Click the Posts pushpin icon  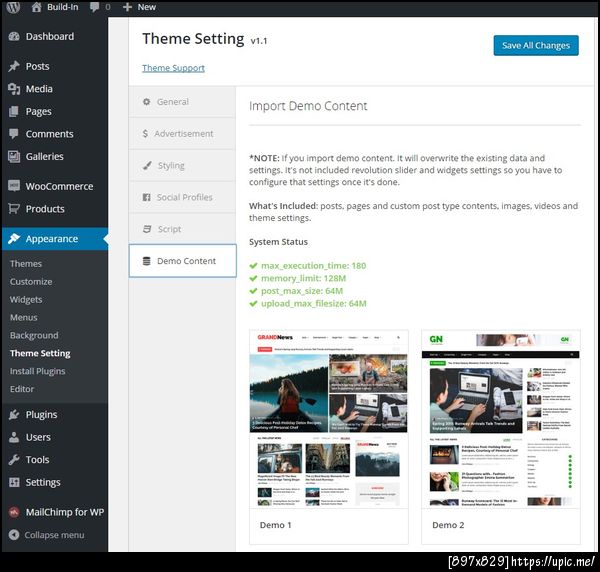click(x=14, y=66)
